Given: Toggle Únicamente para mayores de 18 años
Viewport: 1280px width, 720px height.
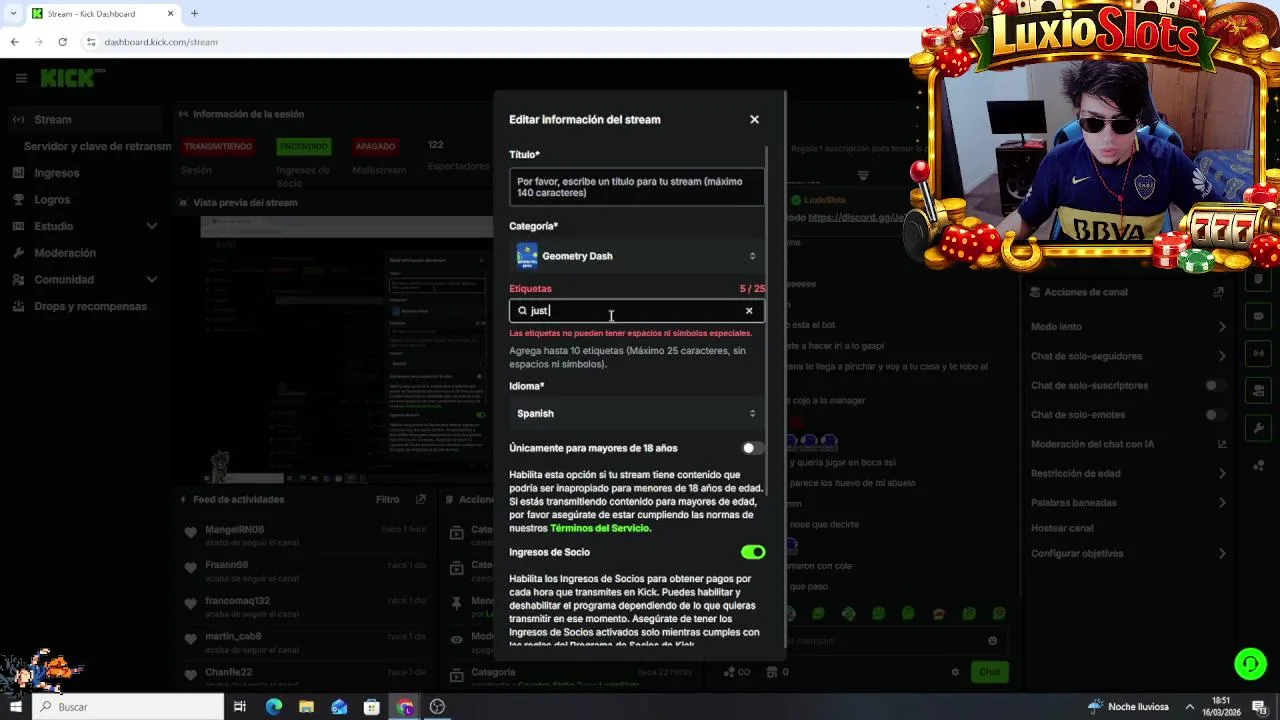Looking at the screenshot, I should (753, 448).
